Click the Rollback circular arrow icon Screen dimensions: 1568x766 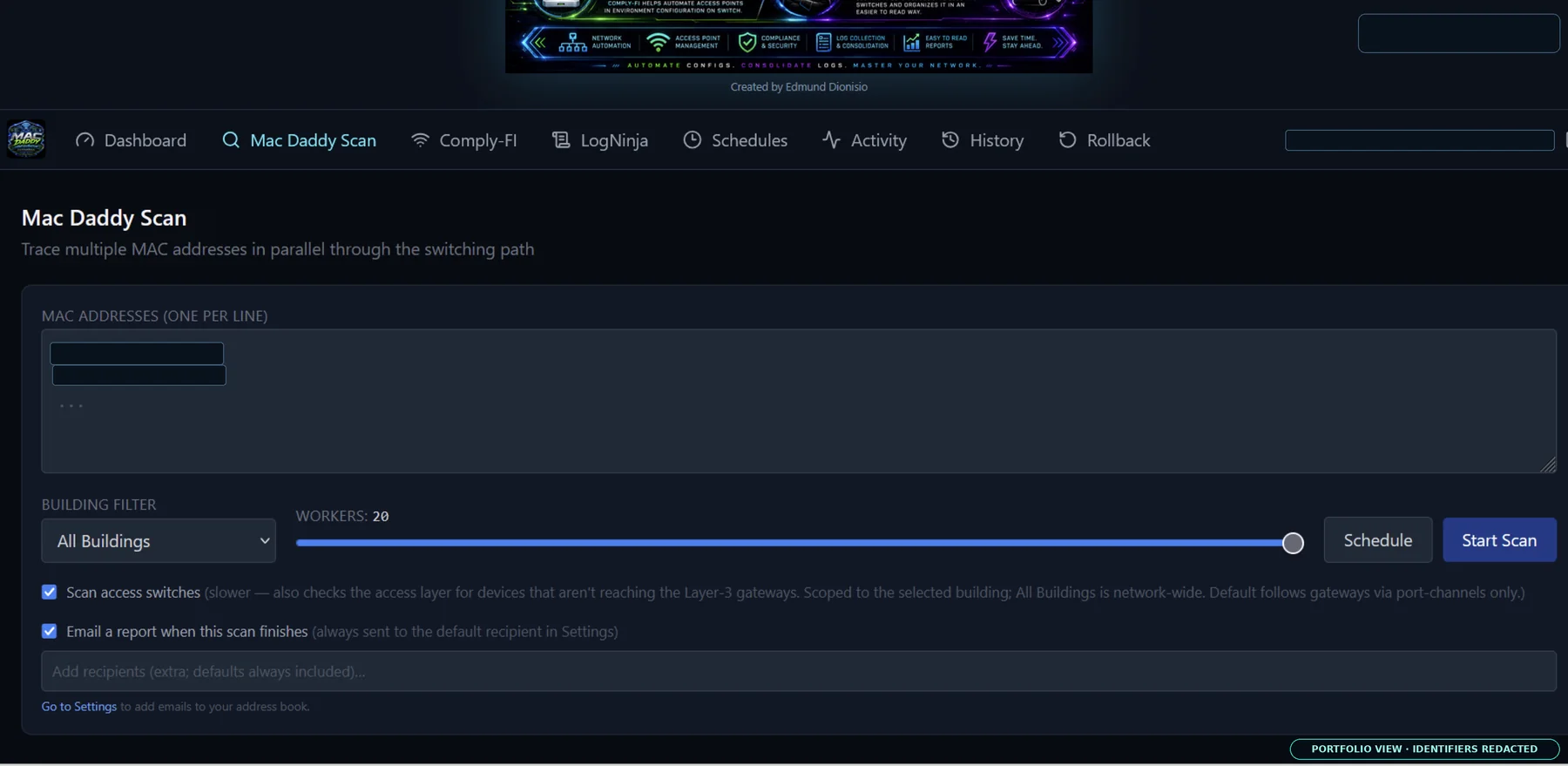click(1067, 140)
